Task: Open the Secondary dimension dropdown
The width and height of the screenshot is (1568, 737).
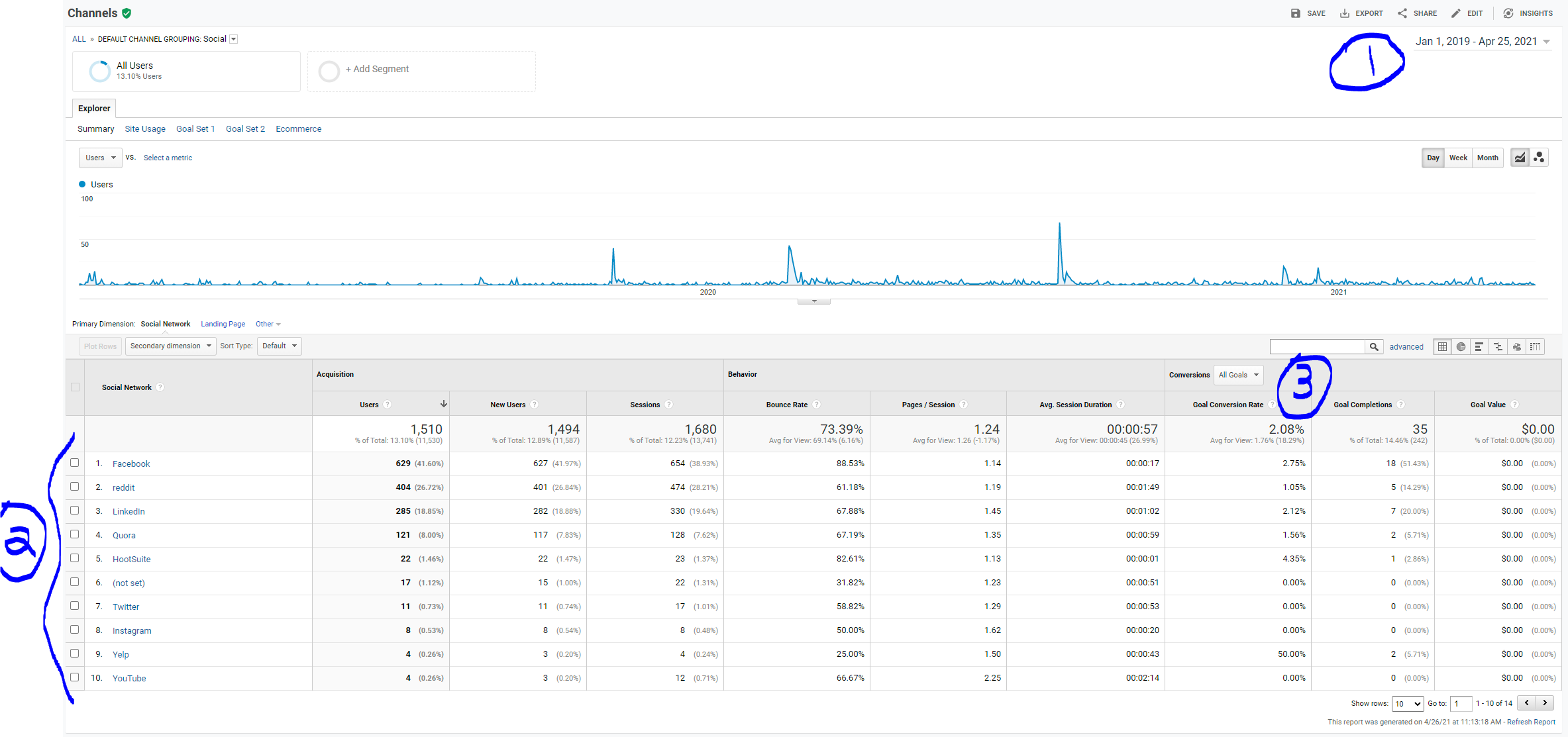Action: point(170,346)
